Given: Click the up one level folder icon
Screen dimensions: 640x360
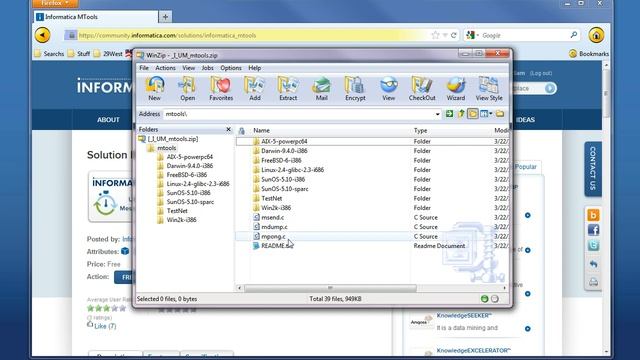Looking at the screenshot, I should (x=461, y=114).
